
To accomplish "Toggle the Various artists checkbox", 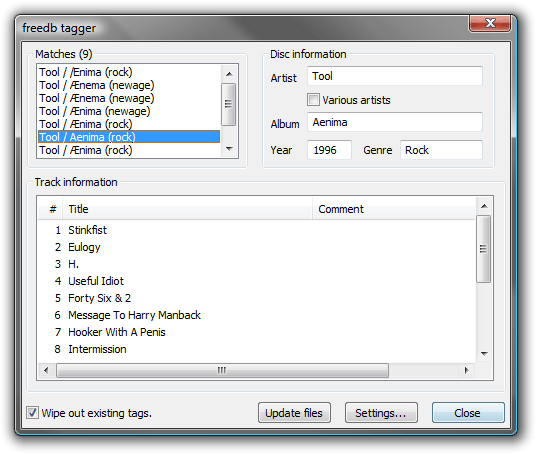I will point(313,100).
